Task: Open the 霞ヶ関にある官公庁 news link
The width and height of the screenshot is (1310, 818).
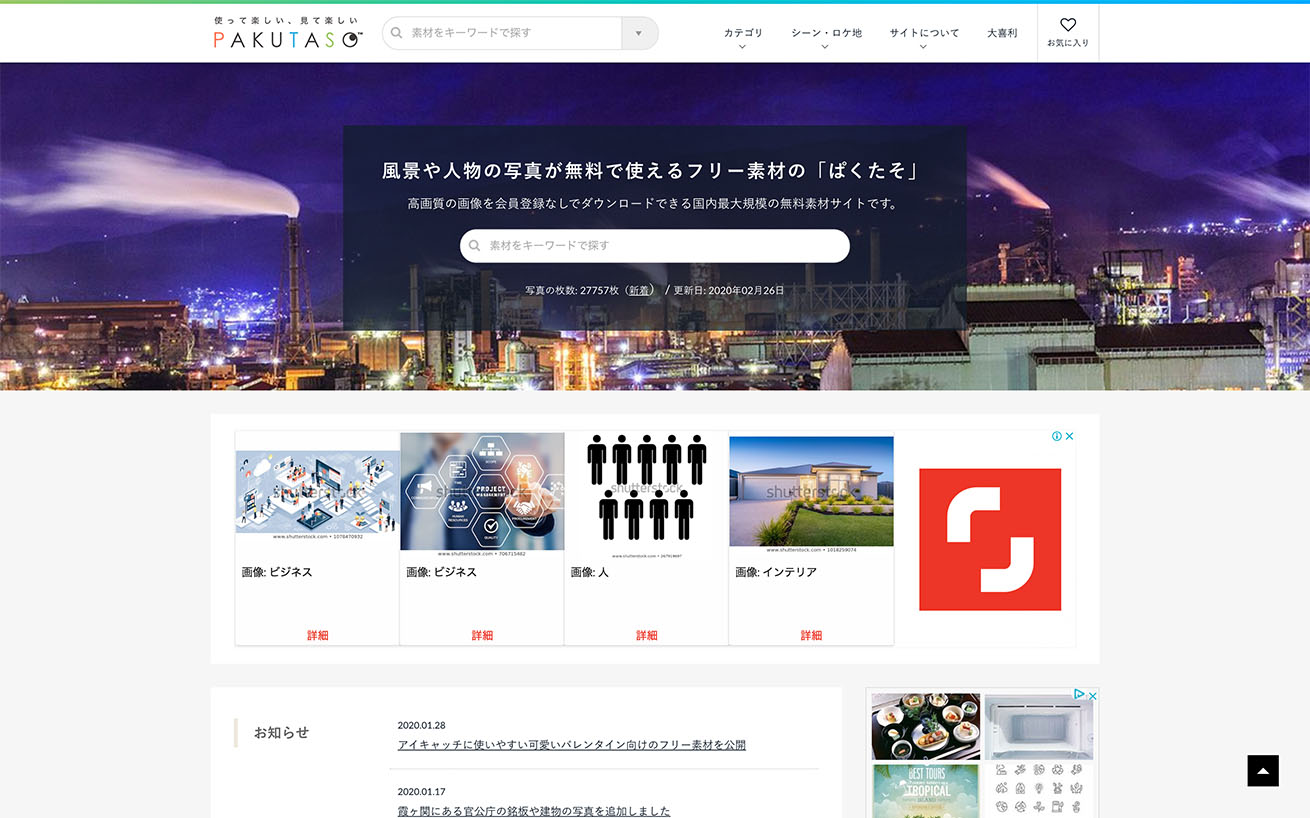Action: 534,811
